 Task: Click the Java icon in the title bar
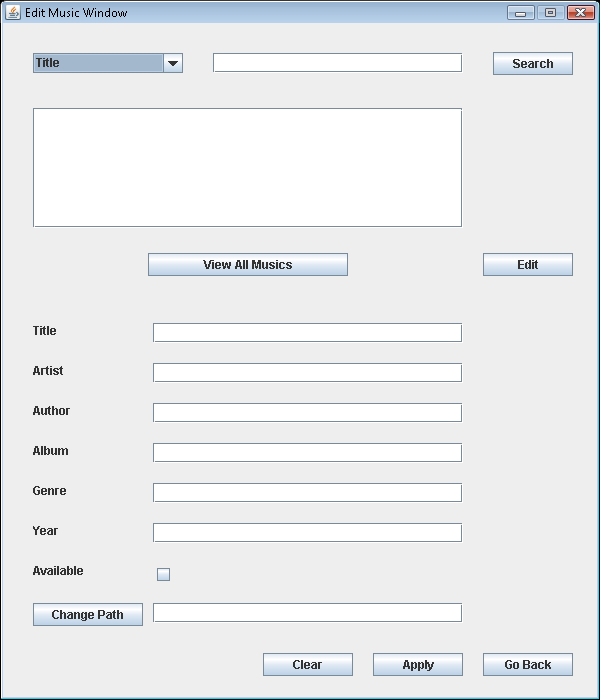click(x=12, y=12)
